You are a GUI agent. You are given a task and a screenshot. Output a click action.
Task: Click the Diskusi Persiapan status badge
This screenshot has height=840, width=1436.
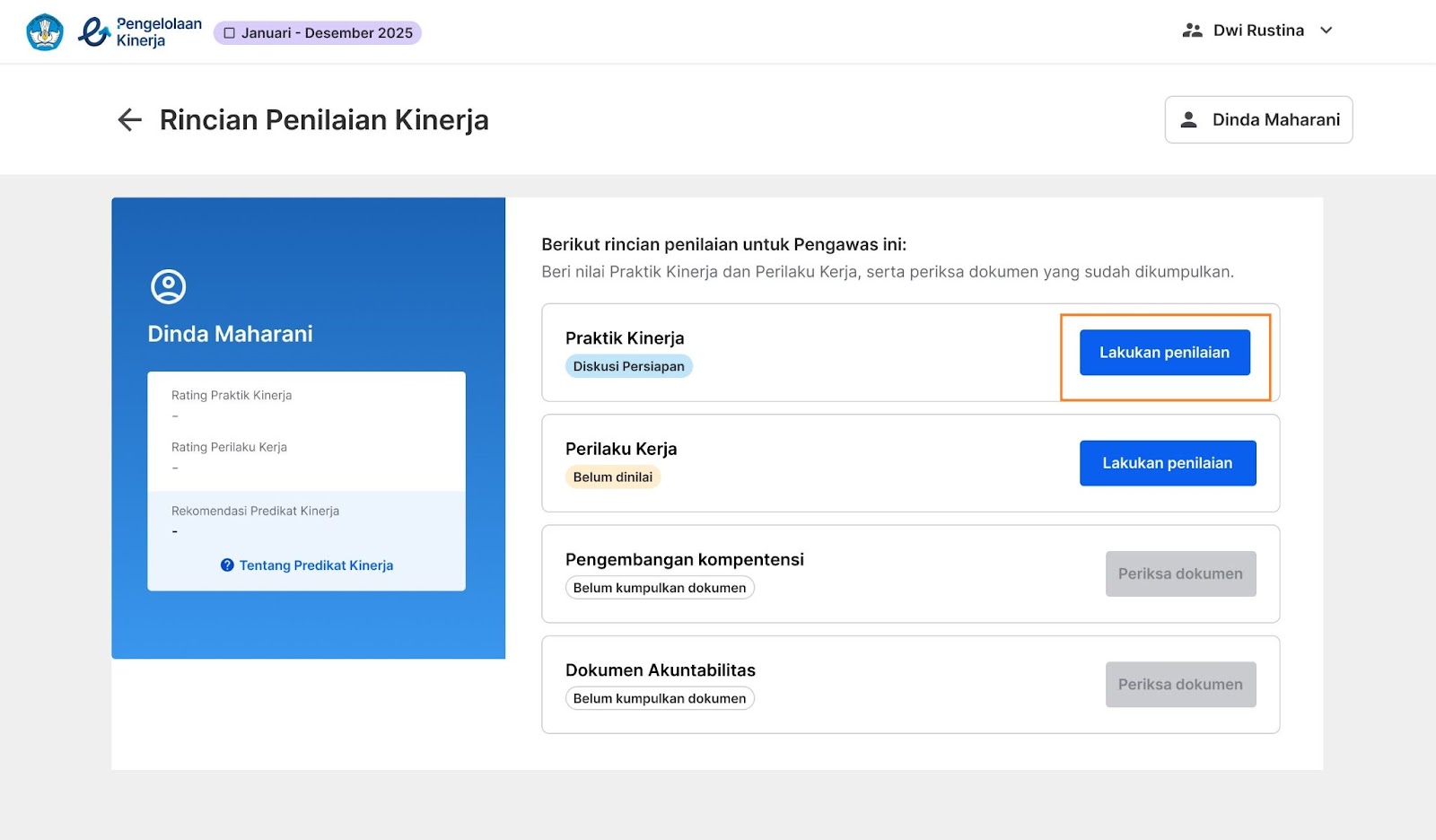pos(629,366)
